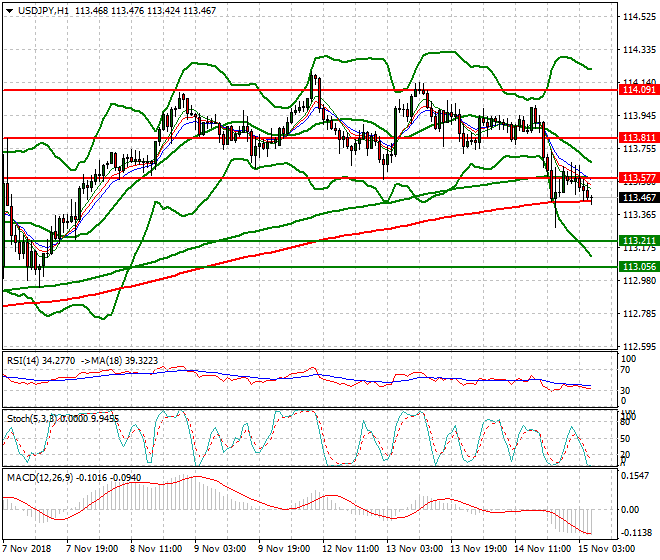Viewport: 660px width, 560px height.
Task: Click the Stochastic scale level 50
Action: click(x=625, y=439)
